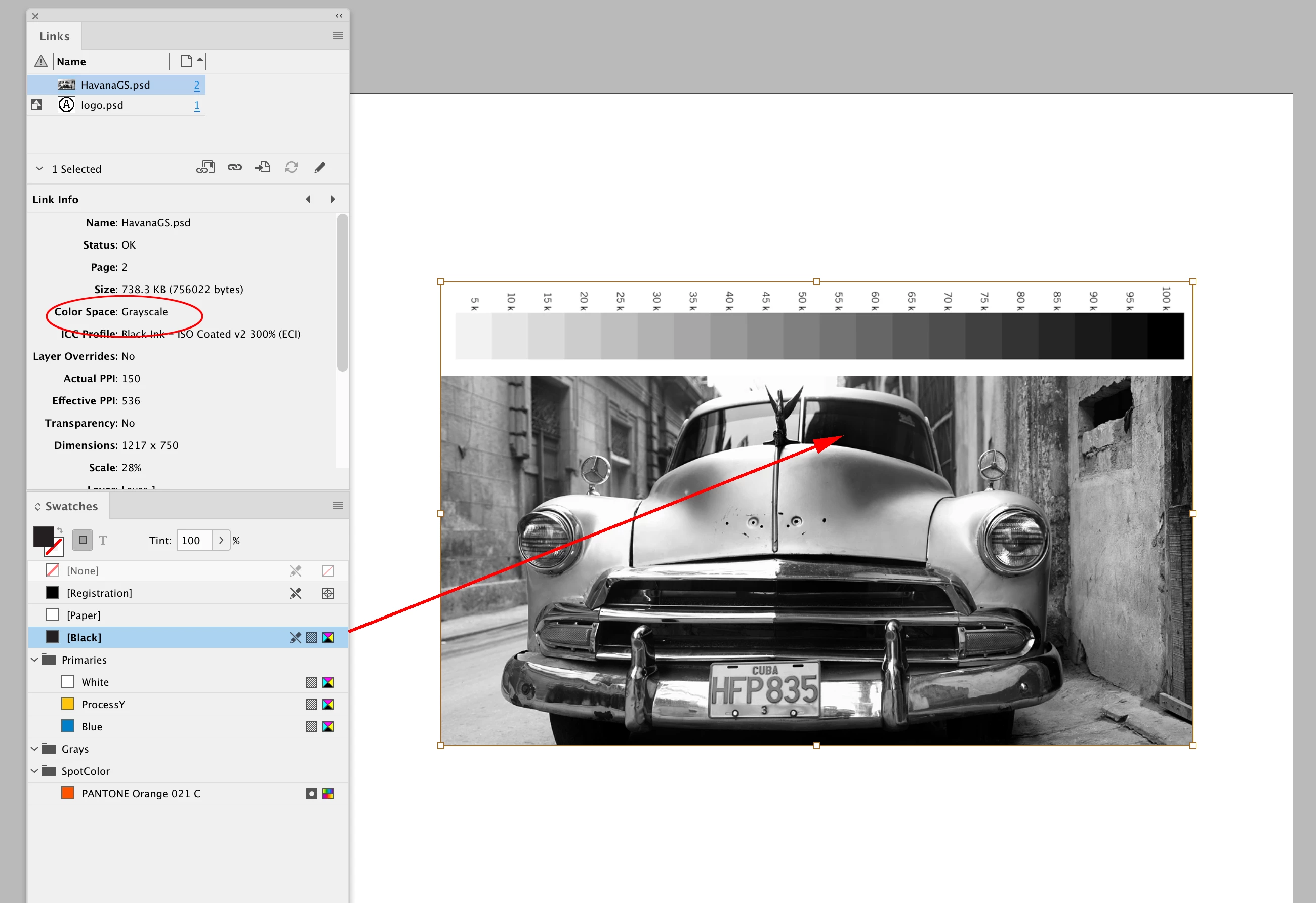Image resolution: width=1316 pixels, height=903 pixels.
Task: Click the Update Link refresh icon
Action: pos(292,167)
